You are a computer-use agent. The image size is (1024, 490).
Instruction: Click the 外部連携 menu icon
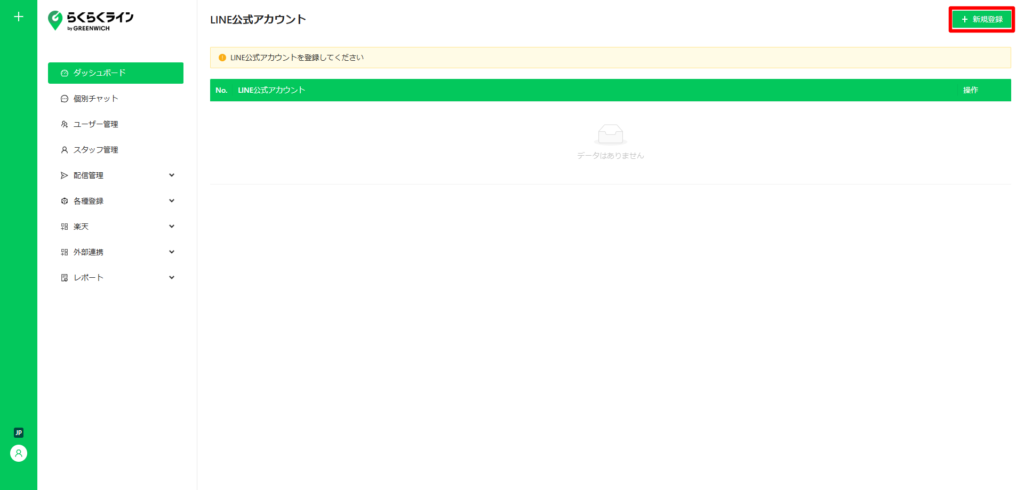pyautogui.click(x=64, y=252)
